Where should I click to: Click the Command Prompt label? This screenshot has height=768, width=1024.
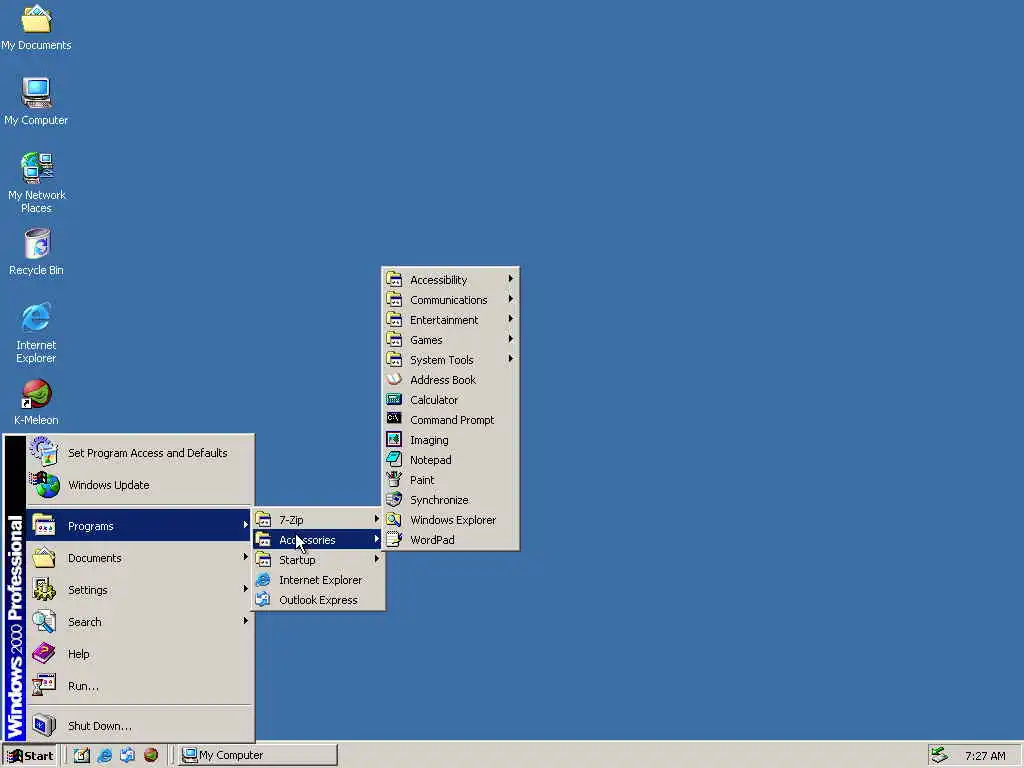(x=452, y=420)
